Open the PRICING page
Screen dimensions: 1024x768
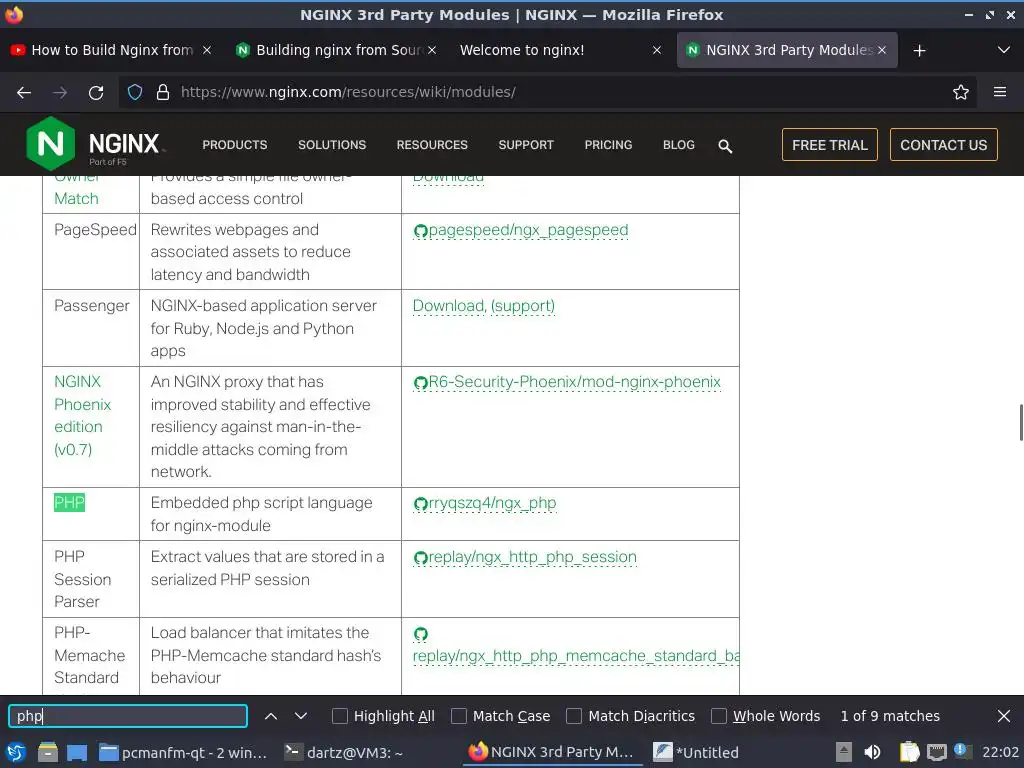coord(608,145)
